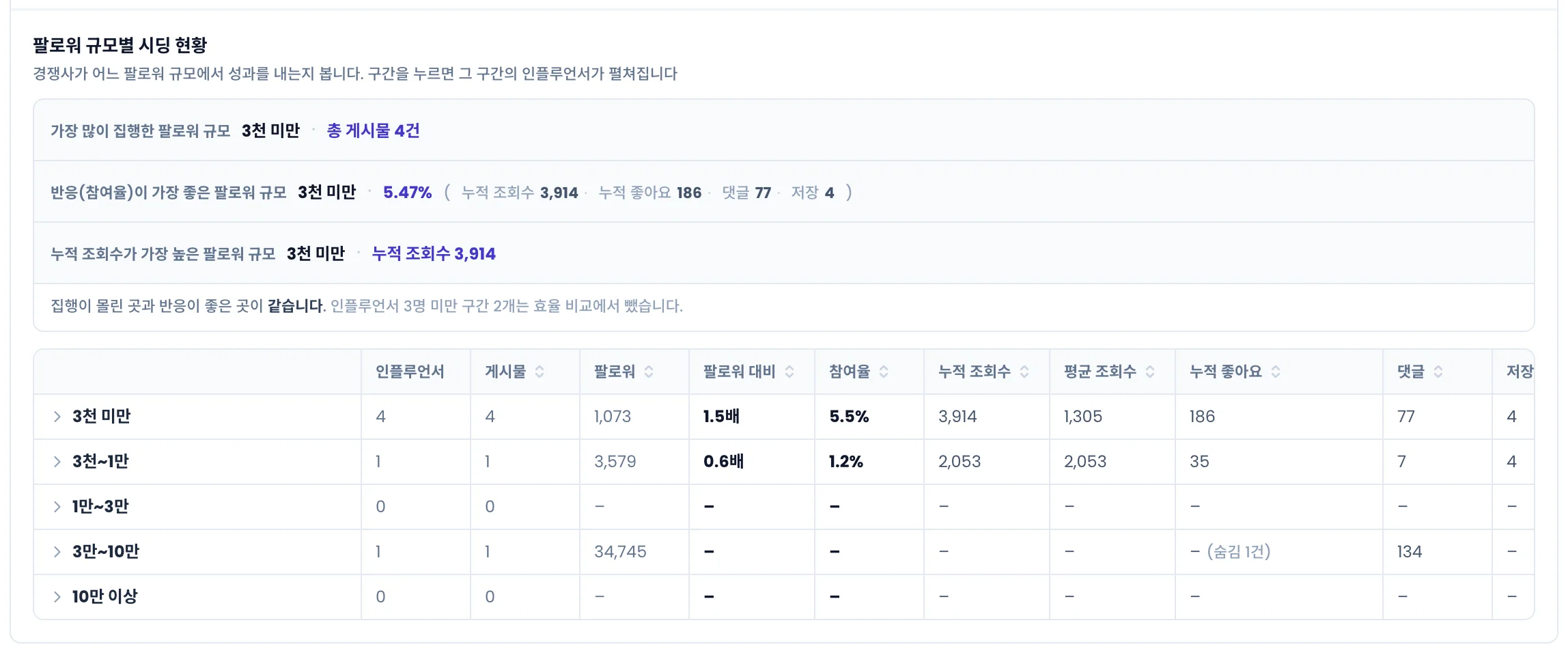
Task: Sort by 참여율 sort icon
Action: pos(884,372)
